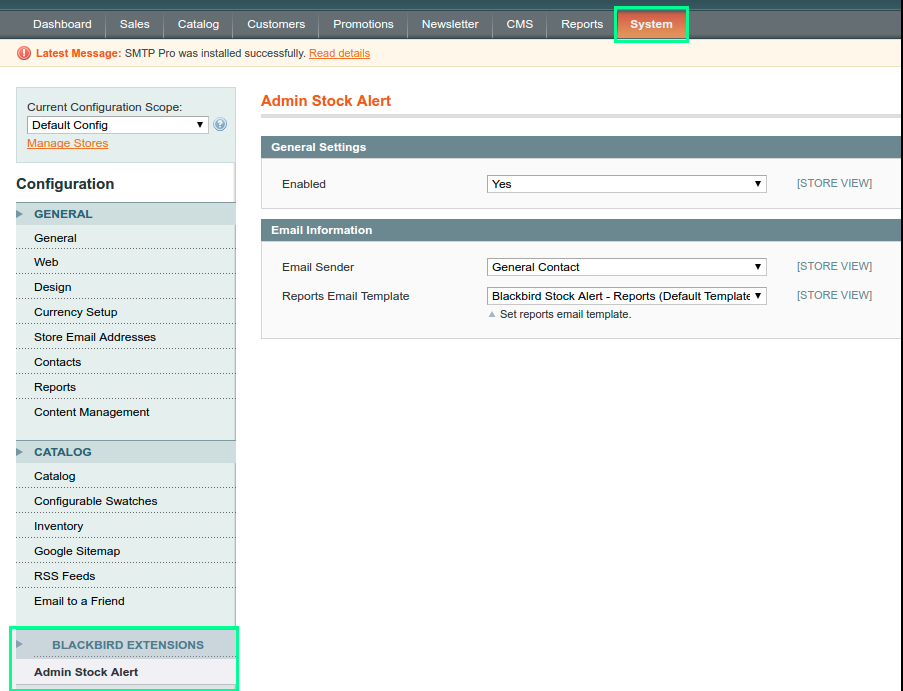
Task: Open the Current Configuration Scope dropdown
Action: point(117,125)
